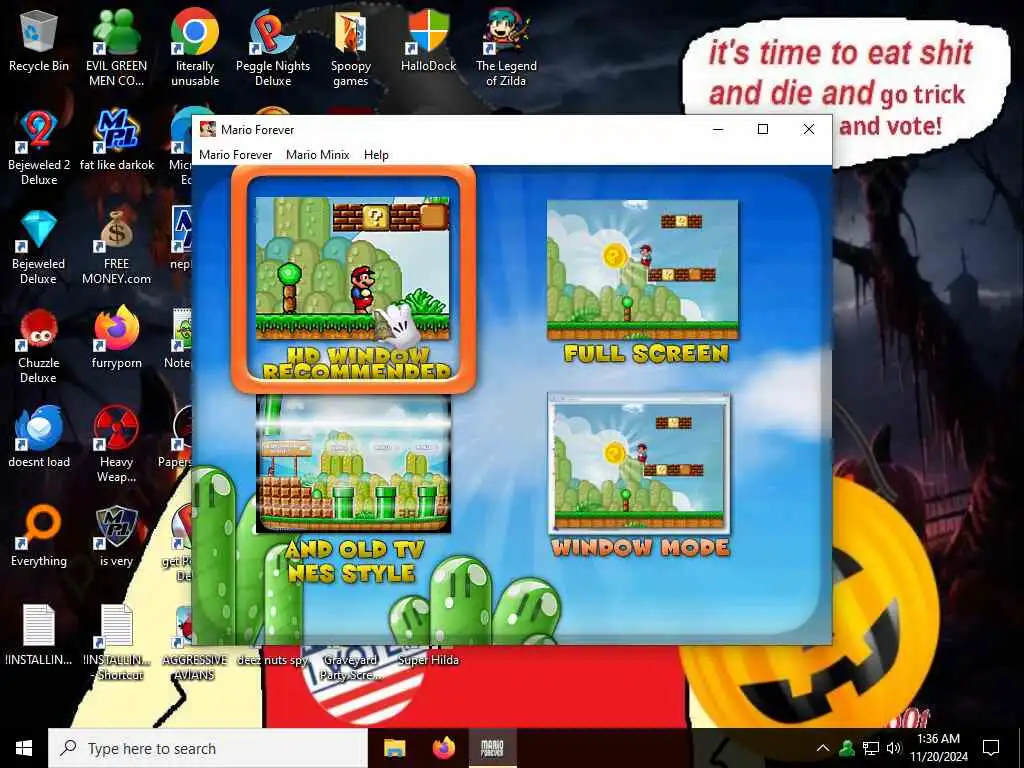Close the Mario Forever window
Viewport: 1024px width, 768px height.
tap(808, 129)
